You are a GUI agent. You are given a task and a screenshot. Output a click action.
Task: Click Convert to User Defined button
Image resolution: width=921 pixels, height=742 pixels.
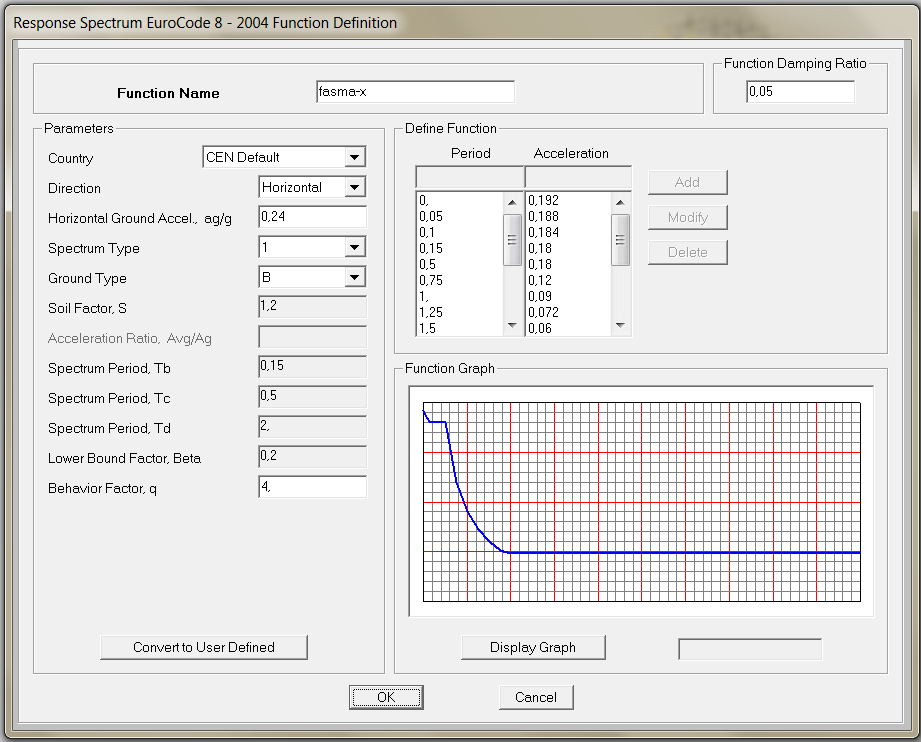tap(204, 647)
